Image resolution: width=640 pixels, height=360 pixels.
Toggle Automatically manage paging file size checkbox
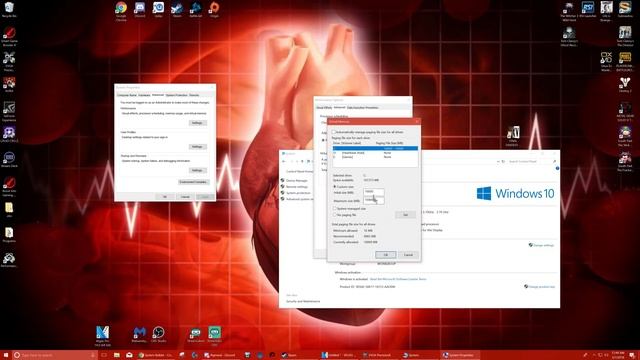[333, 132]
